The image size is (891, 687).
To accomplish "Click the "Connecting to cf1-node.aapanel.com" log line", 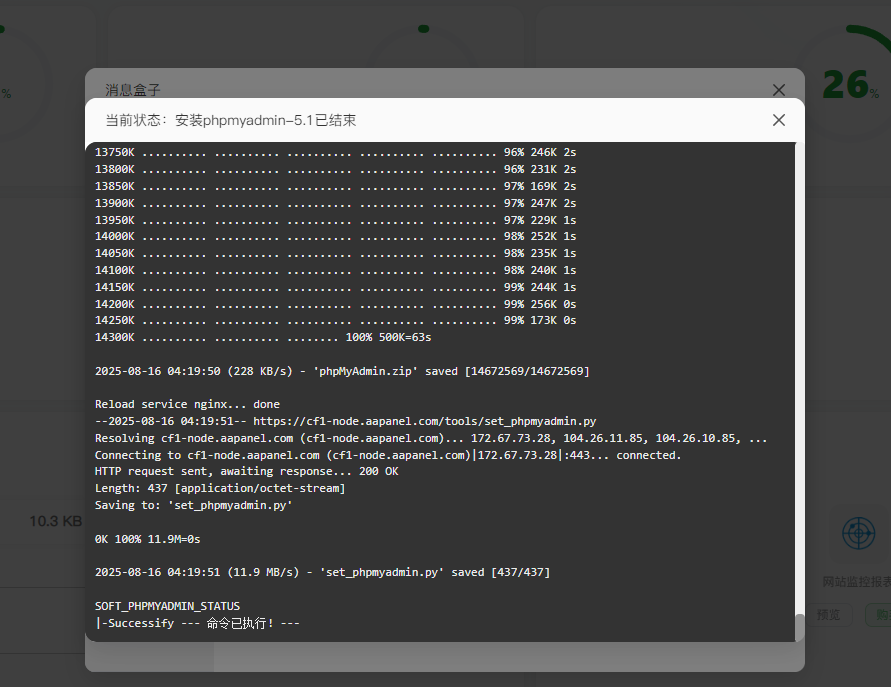I will point(388,455).
